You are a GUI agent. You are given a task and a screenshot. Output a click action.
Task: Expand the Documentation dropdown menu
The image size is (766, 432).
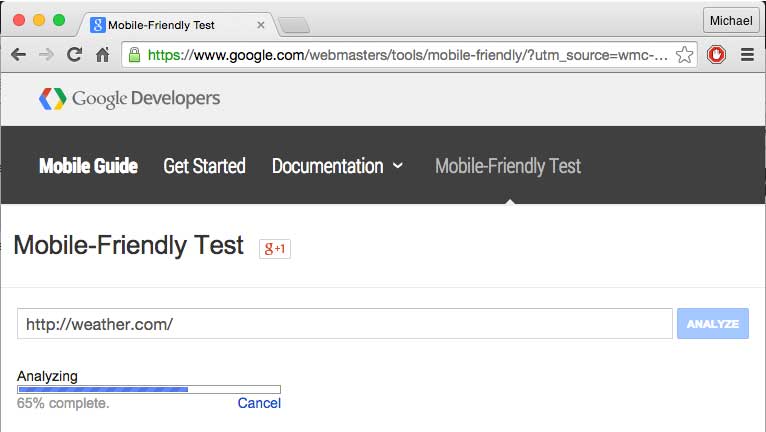(x=338, y=166)
